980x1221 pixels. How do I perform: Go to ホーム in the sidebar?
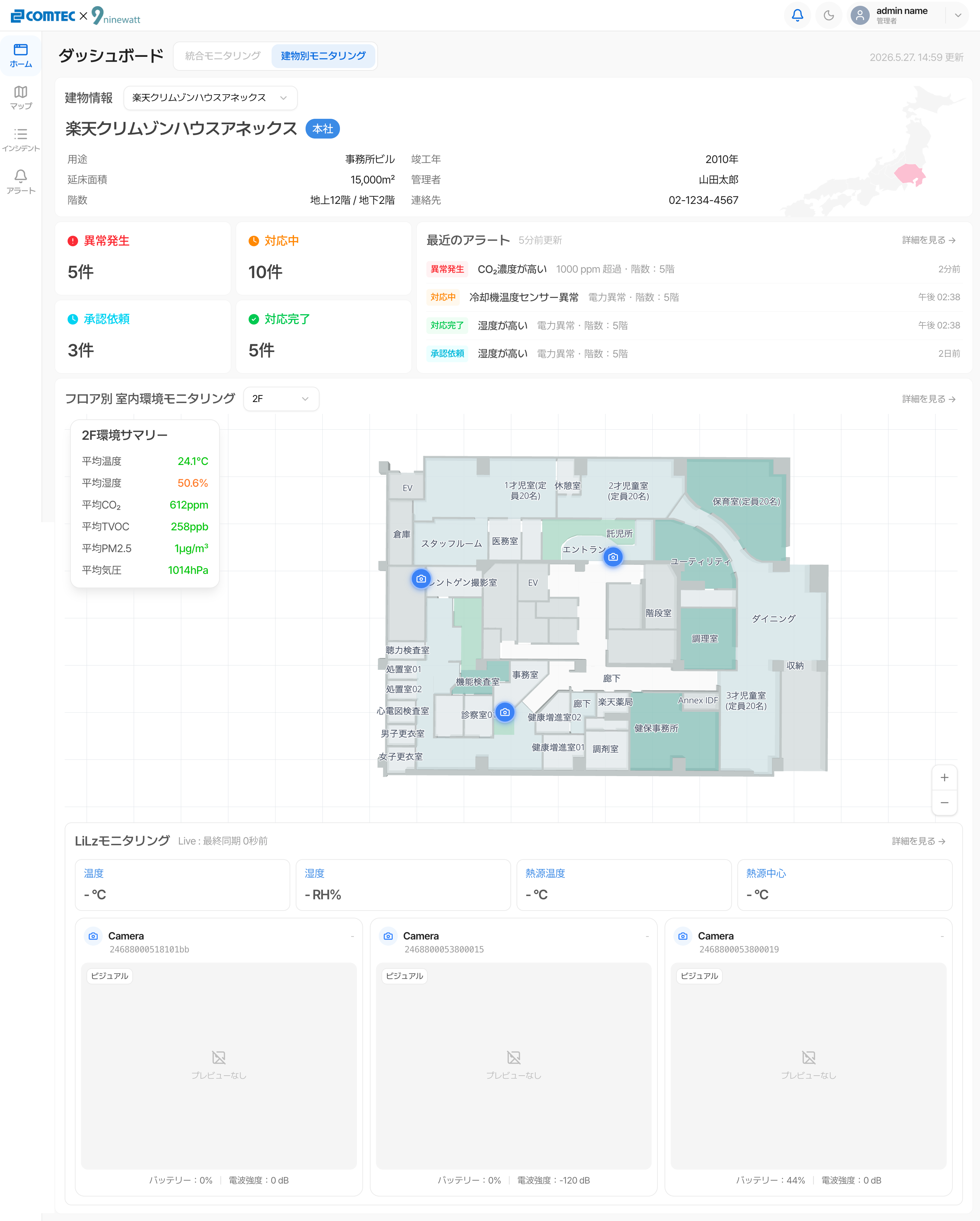21,55
